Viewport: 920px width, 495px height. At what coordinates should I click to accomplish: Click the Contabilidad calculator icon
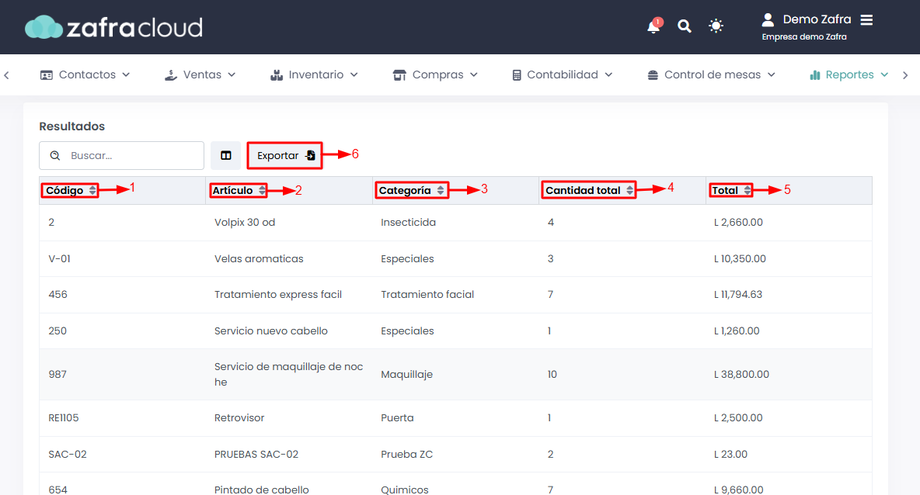pyautogui.click(x=517, y=75)
